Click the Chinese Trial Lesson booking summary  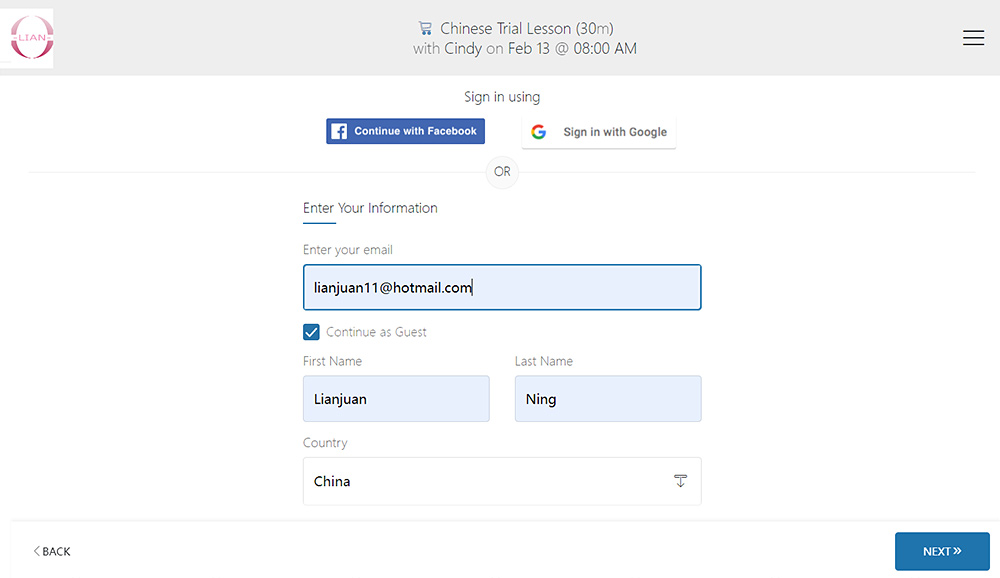point(525,38)
